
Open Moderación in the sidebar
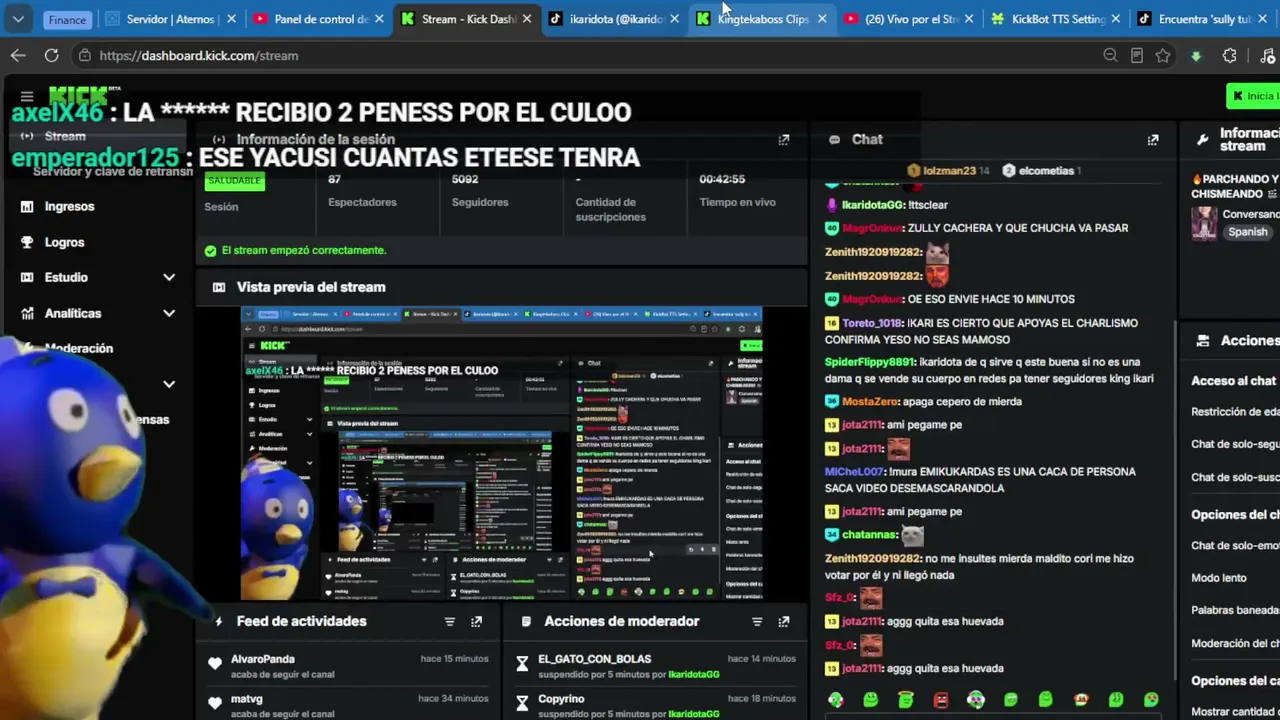(x=79, y=348)
